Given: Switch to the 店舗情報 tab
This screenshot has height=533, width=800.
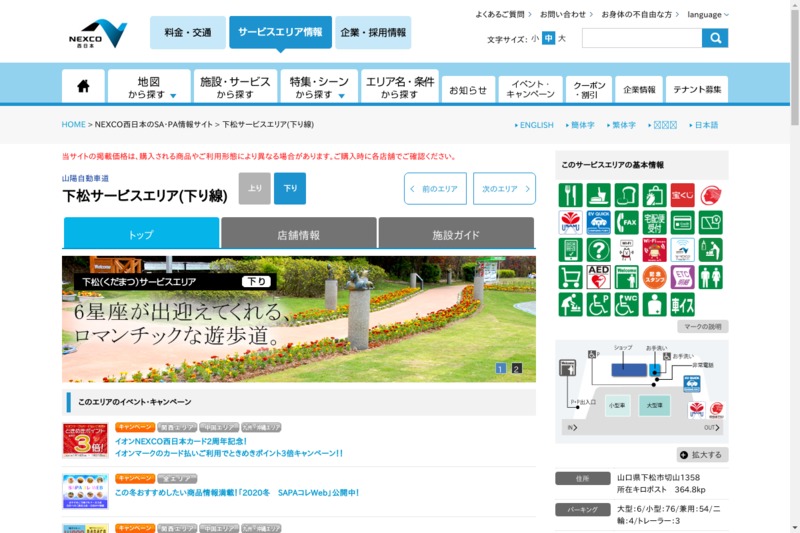Looking at the screenshot, I should tap(298, 234).
